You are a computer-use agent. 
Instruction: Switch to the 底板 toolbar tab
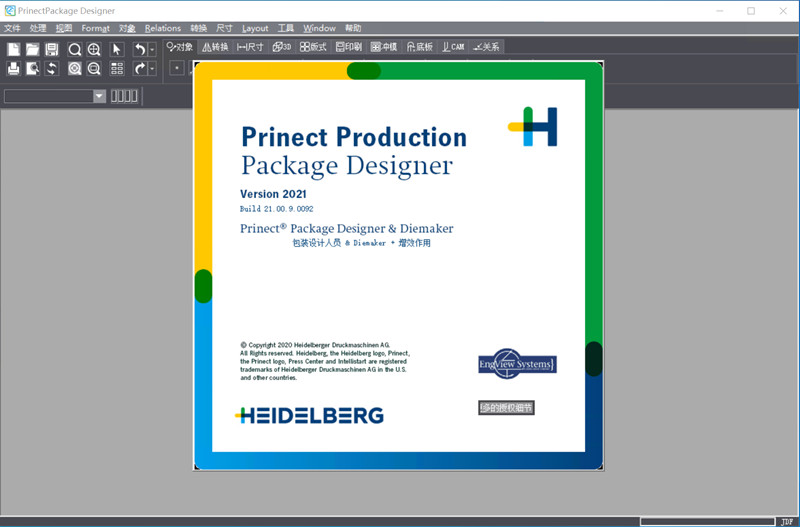coord(419,47)
